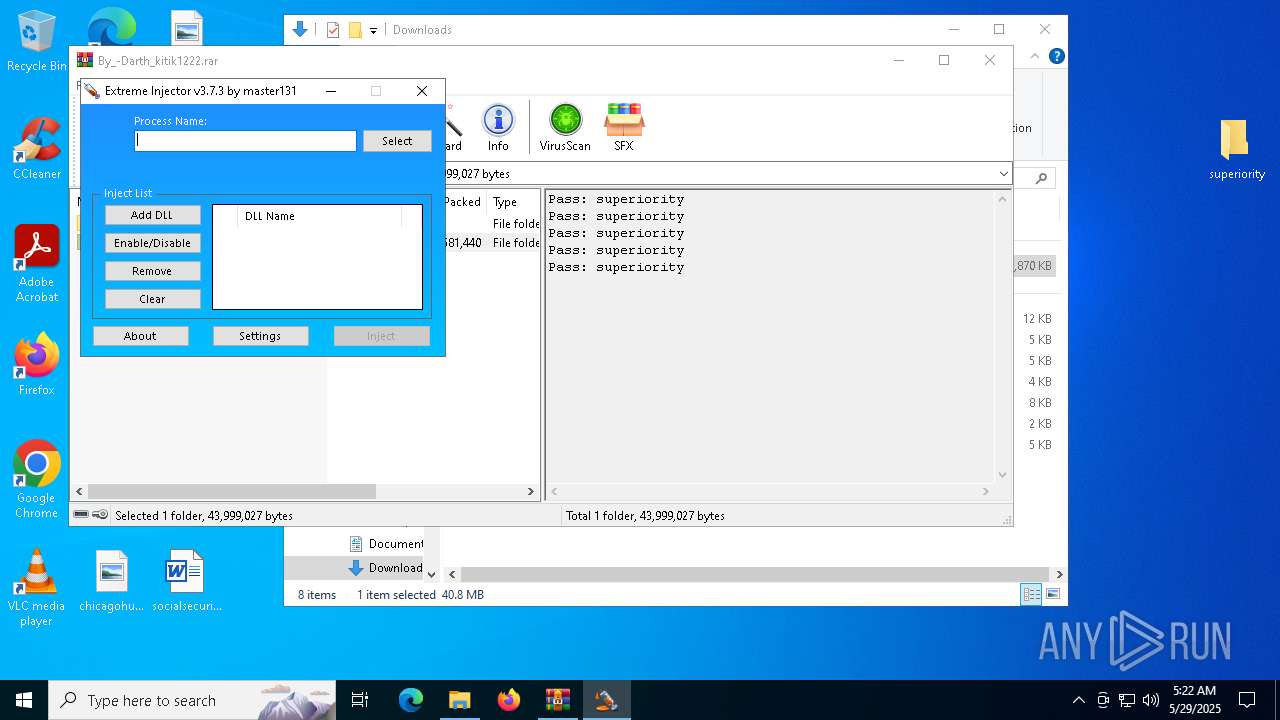
Task: Open CCleaner desktop shortcut
Action: pos(37,148)
